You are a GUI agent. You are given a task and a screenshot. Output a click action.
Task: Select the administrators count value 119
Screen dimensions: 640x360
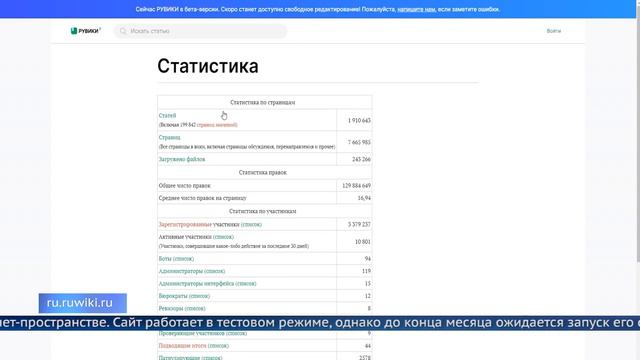[366, 271]
